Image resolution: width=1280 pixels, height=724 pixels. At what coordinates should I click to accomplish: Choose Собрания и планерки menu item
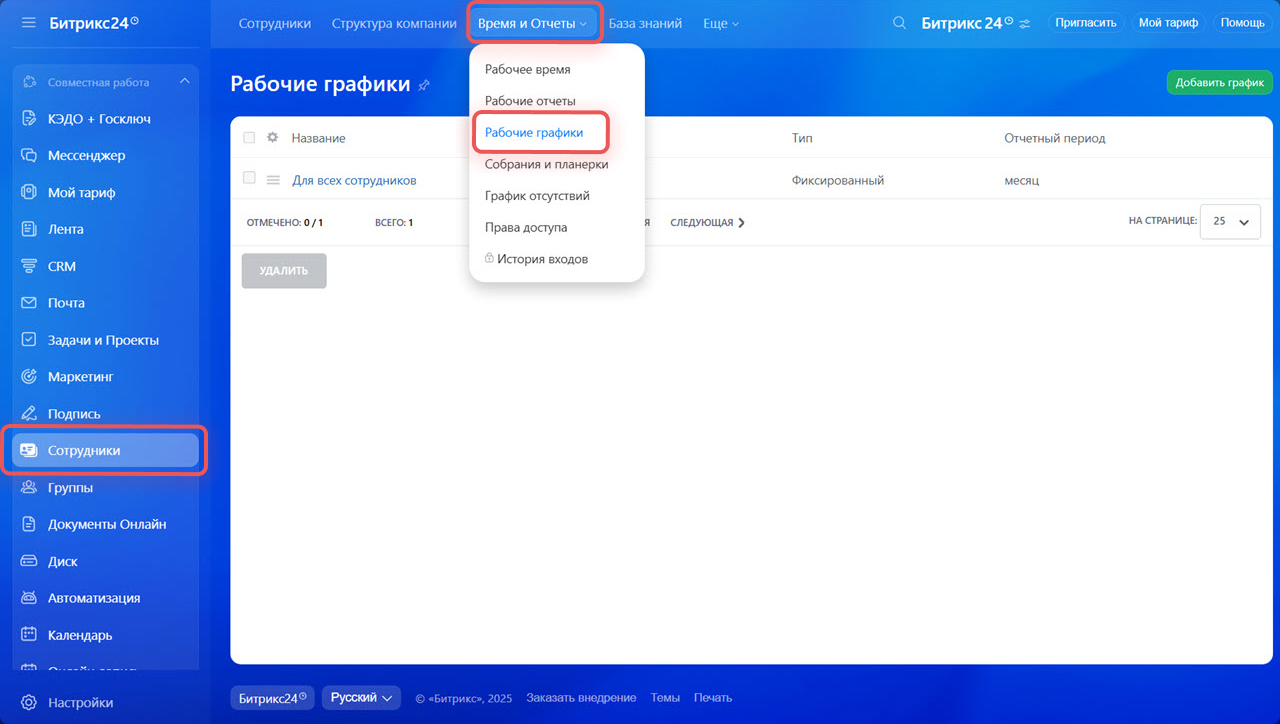(546, 164)
